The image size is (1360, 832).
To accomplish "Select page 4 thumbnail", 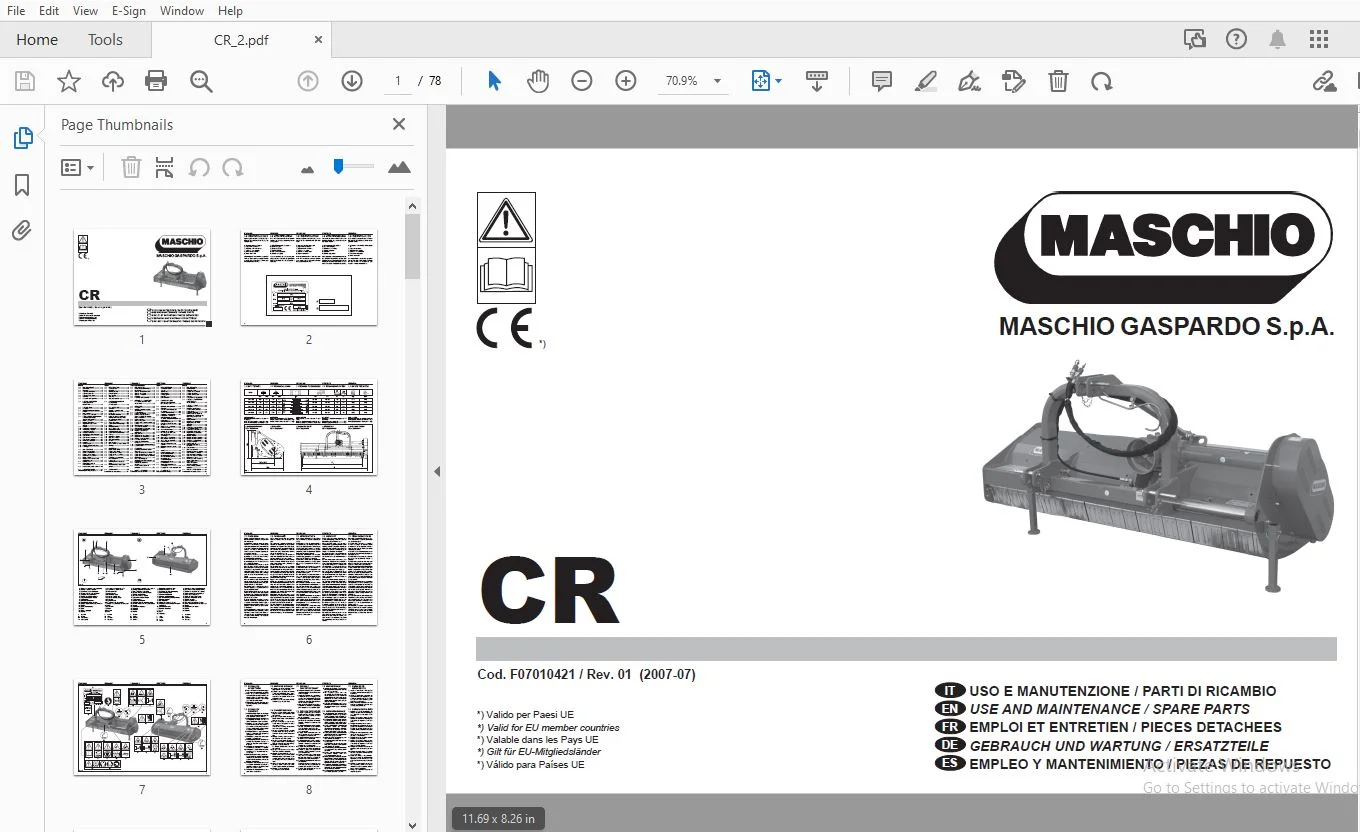I will coord(309,427).
